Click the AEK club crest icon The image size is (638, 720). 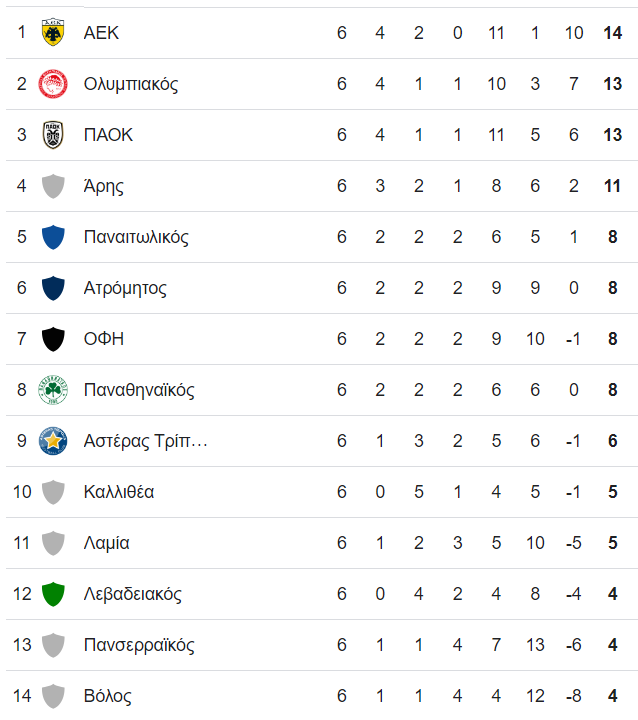tap(53, 33)
